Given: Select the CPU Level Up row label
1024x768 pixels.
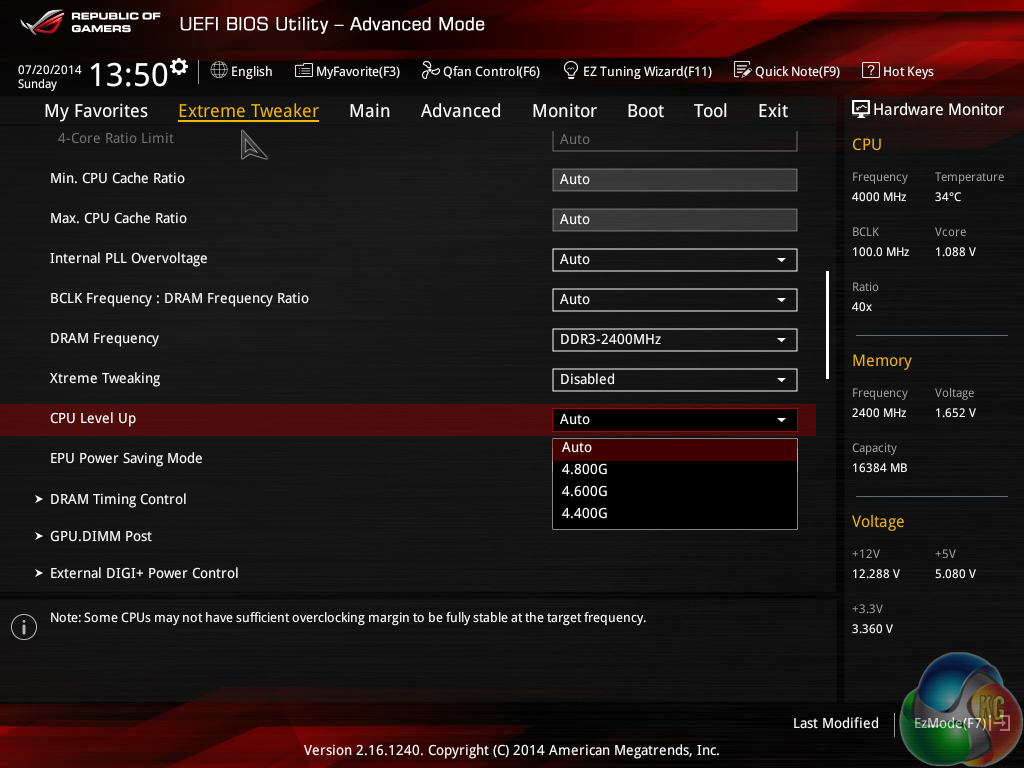Looking at the screenshot, I should (x=93, y=419).
